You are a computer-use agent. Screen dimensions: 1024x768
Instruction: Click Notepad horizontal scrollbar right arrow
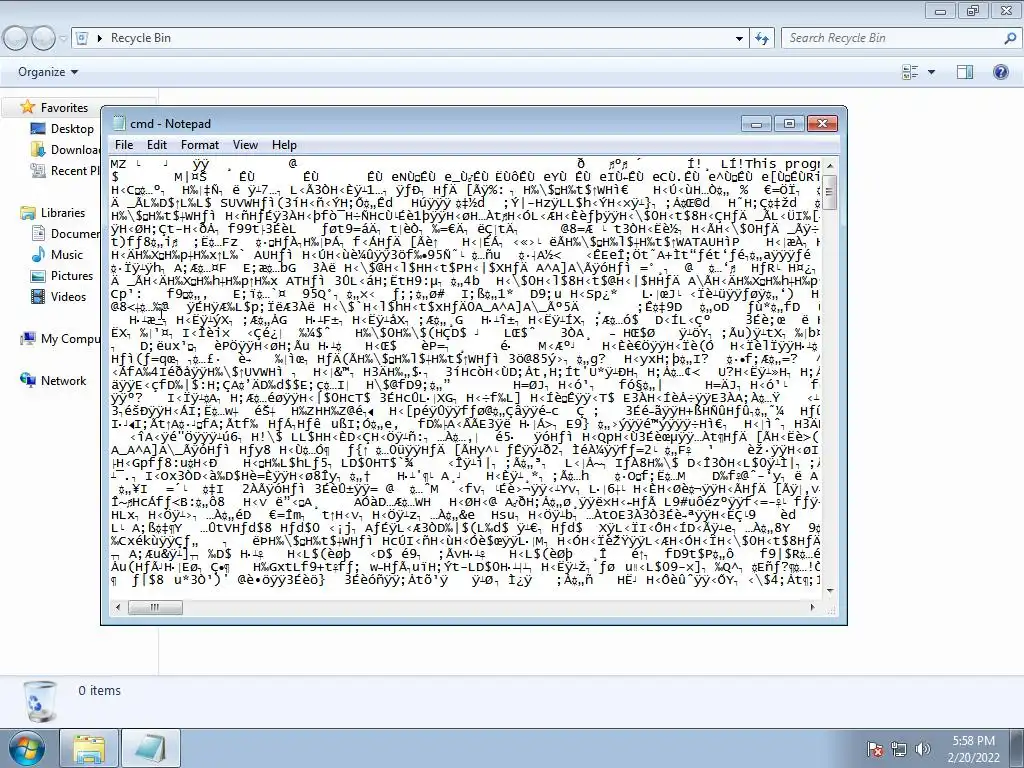(x=813, y=607)
